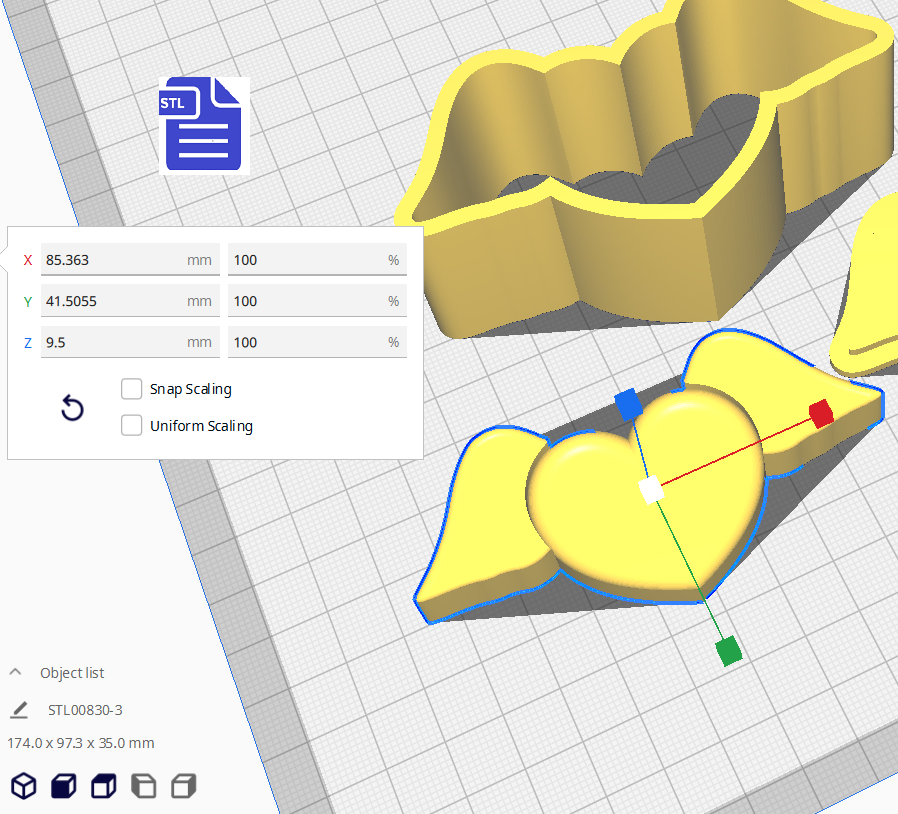The width and height of the screenshot is (898, 814).
Task: Switch to top view cube icon
Action: pos(104,786)
